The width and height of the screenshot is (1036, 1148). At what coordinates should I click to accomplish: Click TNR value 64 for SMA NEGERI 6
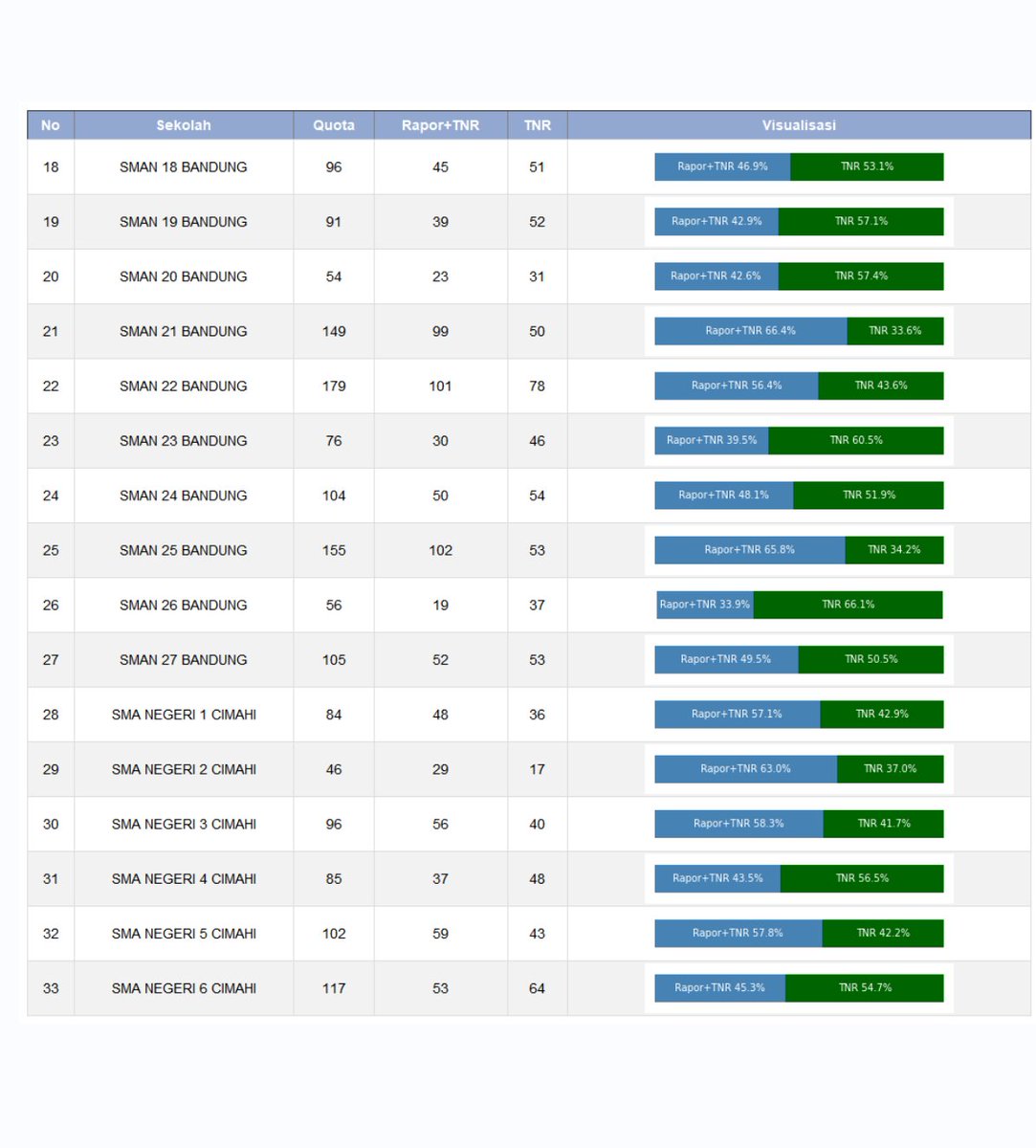538,988
